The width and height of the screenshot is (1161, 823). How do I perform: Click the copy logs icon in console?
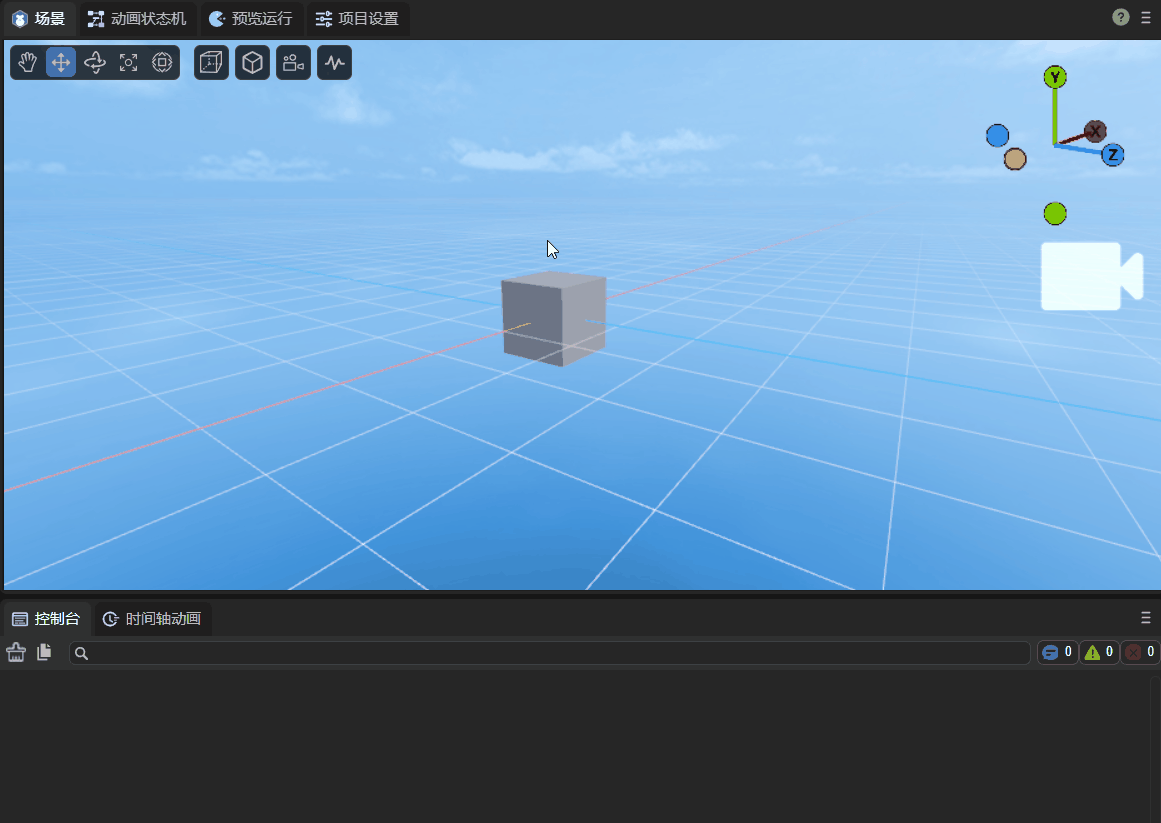click(44, 653)
